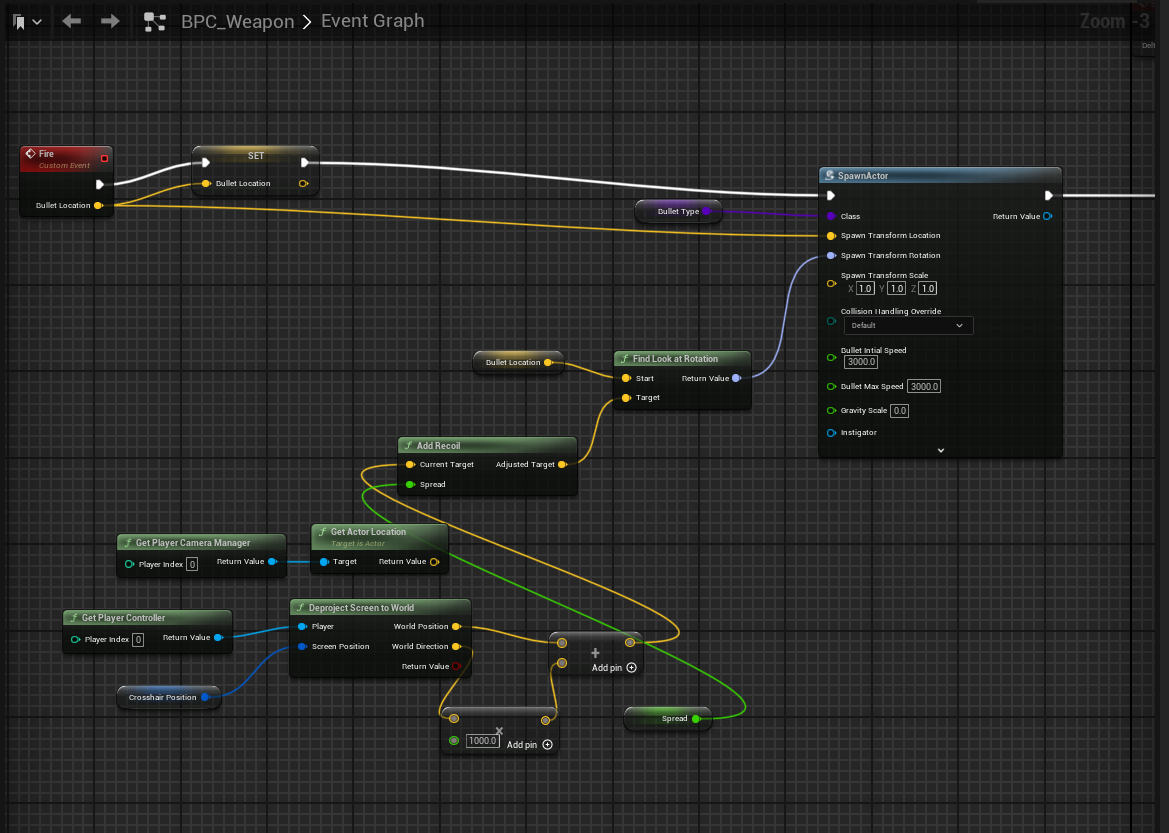Click Add pin on the addition node
The image size is (1169, 833).
[614, 667]
